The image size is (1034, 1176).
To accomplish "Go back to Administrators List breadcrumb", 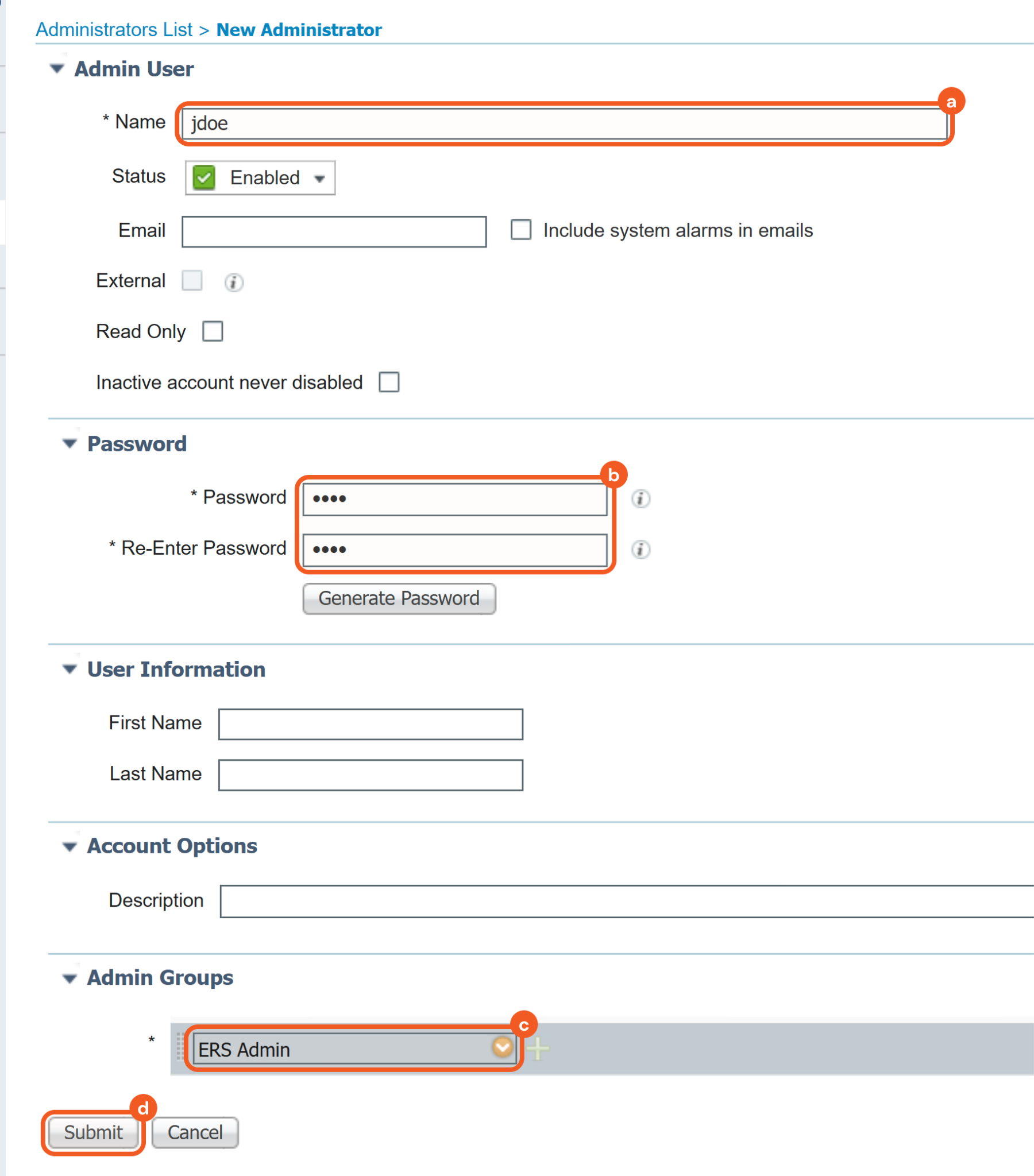I will point(114,30).
